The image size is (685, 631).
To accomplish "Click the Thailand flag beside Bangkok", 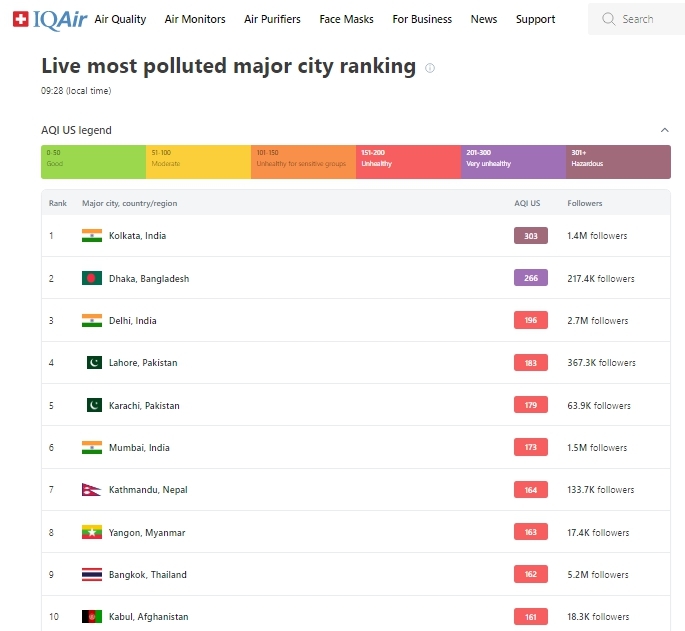I will tap(92, 575).
